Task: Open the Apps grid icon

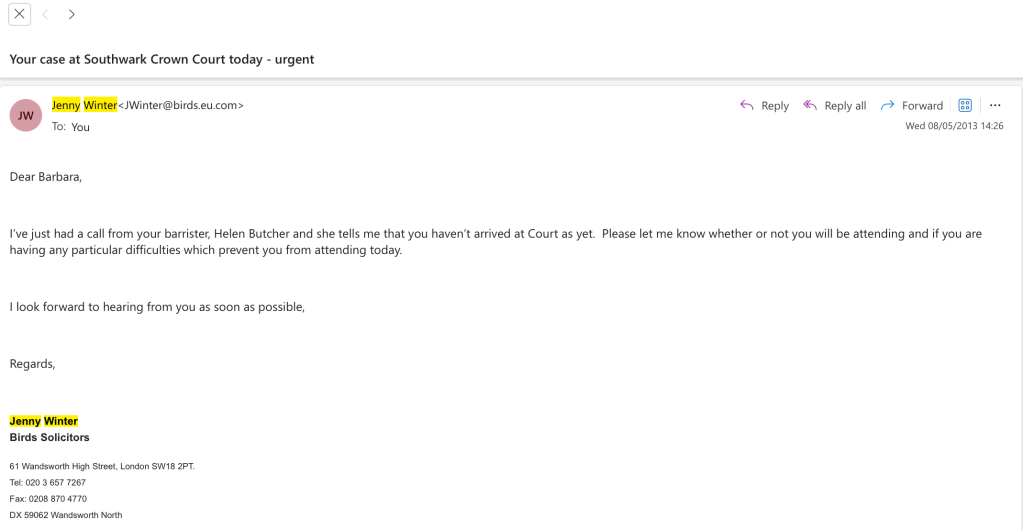Action: (x=965, y=105)
